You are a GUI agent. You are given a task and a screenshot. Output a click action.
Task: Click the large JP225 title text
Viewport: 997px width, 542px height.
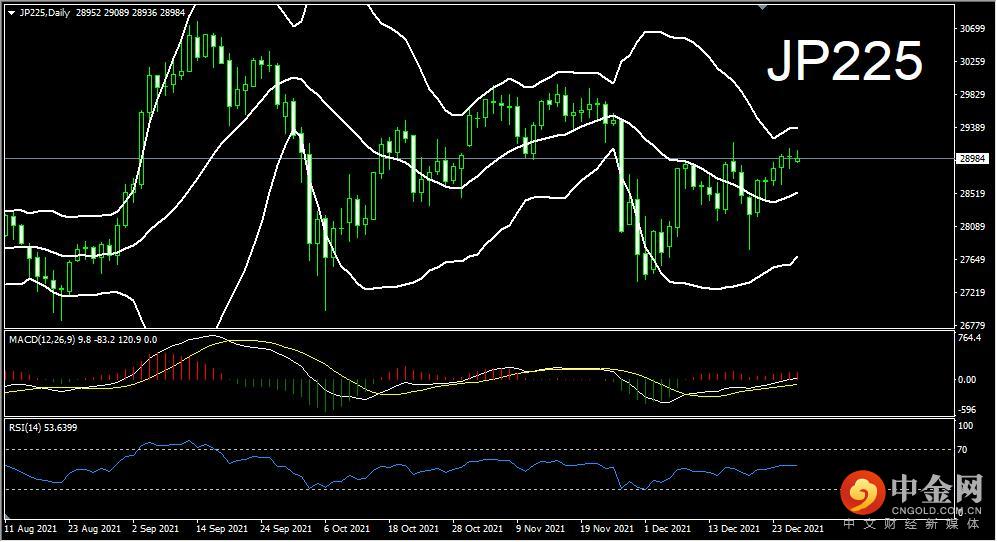844,61
